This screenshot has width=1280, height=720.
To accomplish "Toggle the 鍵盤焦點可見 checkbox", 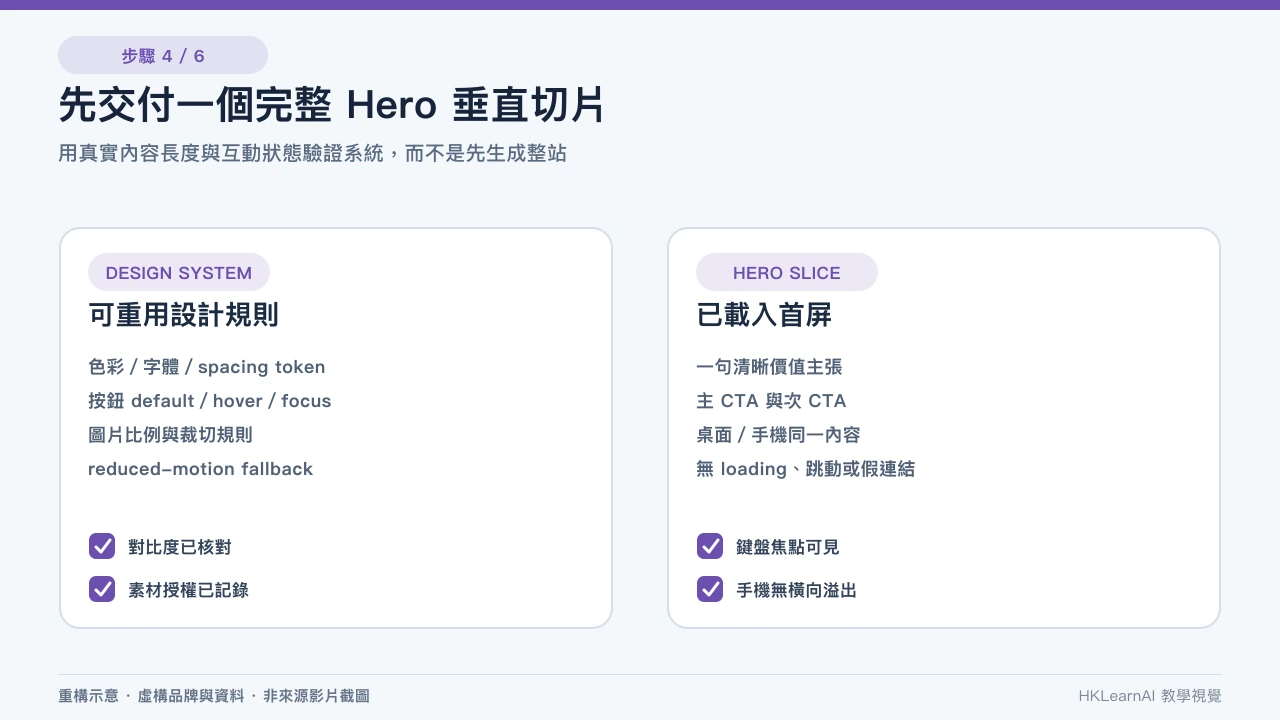I will pos(710,546).
